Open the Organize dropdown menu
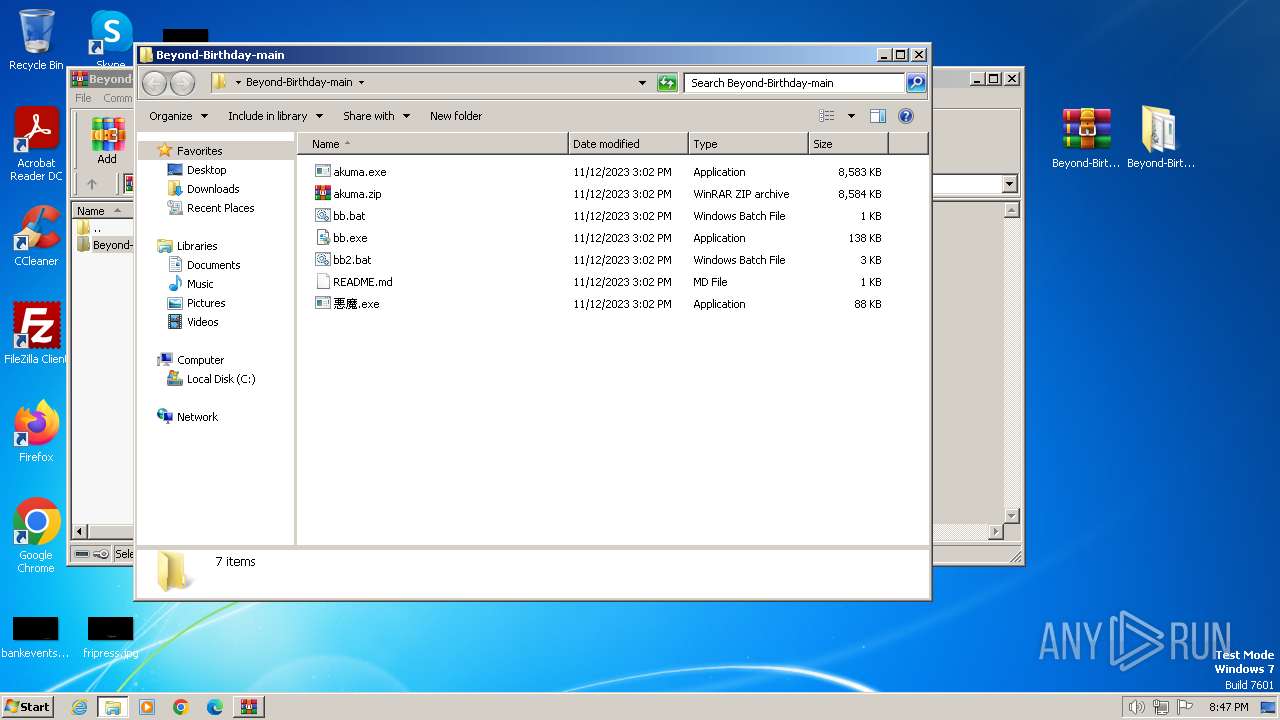The image size is (1280, 720). pyautogui.click(x=178, y=116)
